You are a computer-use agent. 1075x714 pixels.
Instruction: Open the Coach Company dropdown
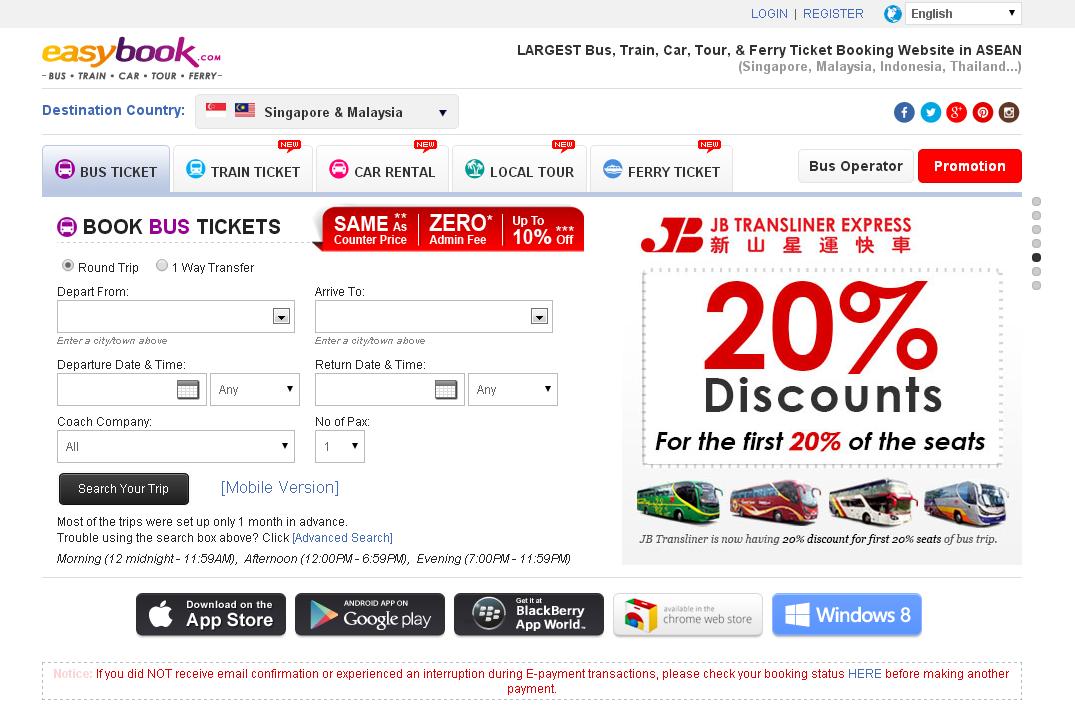pos(176,447)
